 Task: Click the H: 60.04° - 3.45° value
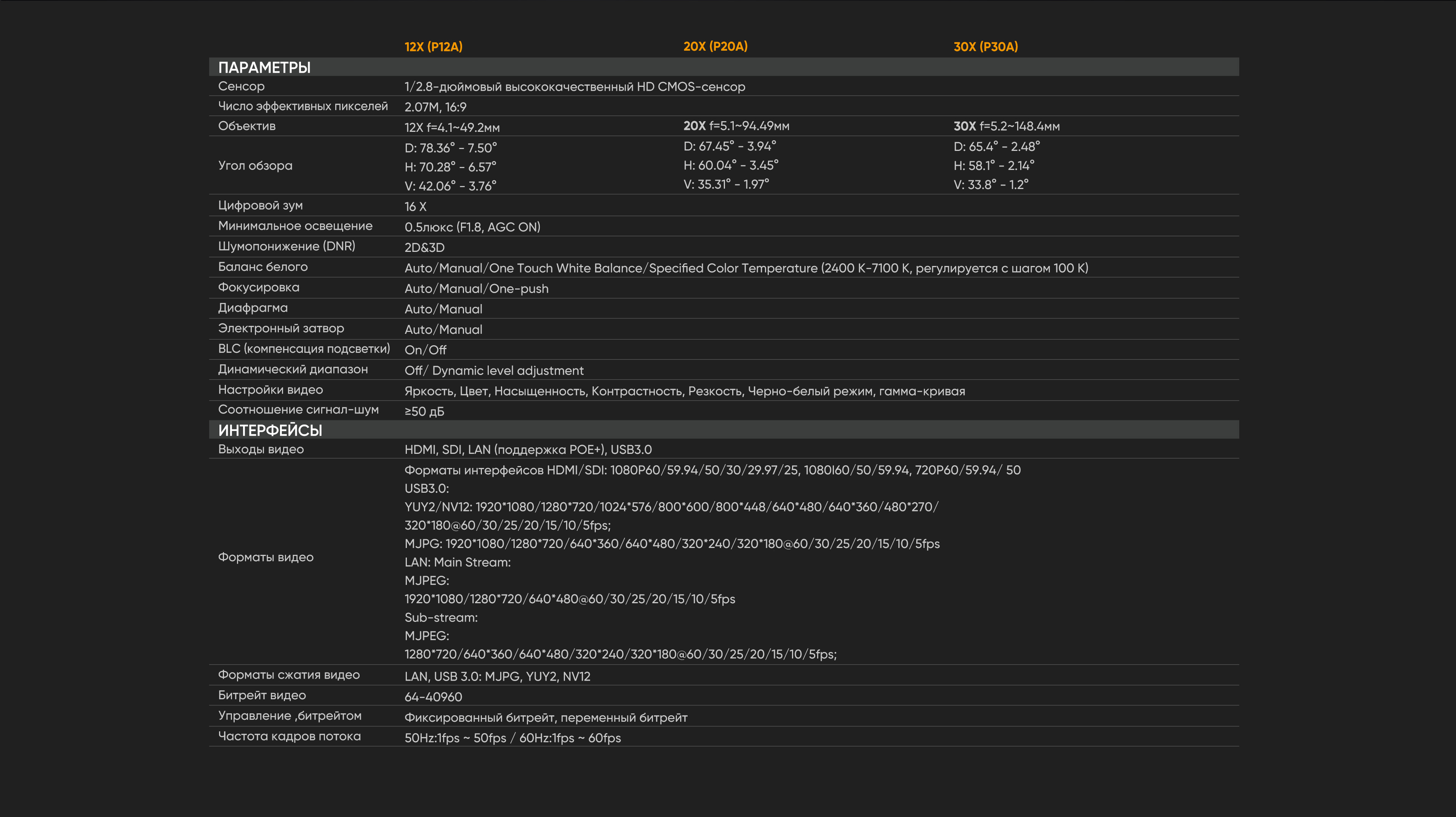click(x=731, y=165)
